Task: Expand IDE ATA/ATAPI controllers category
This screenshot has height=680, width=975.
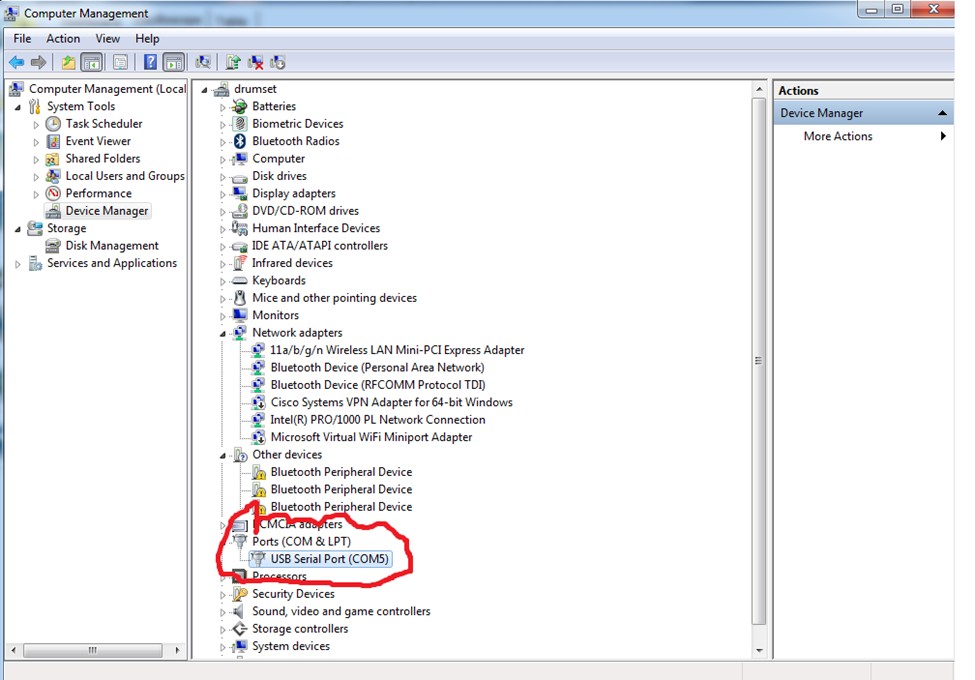Action: coord(223,246)
